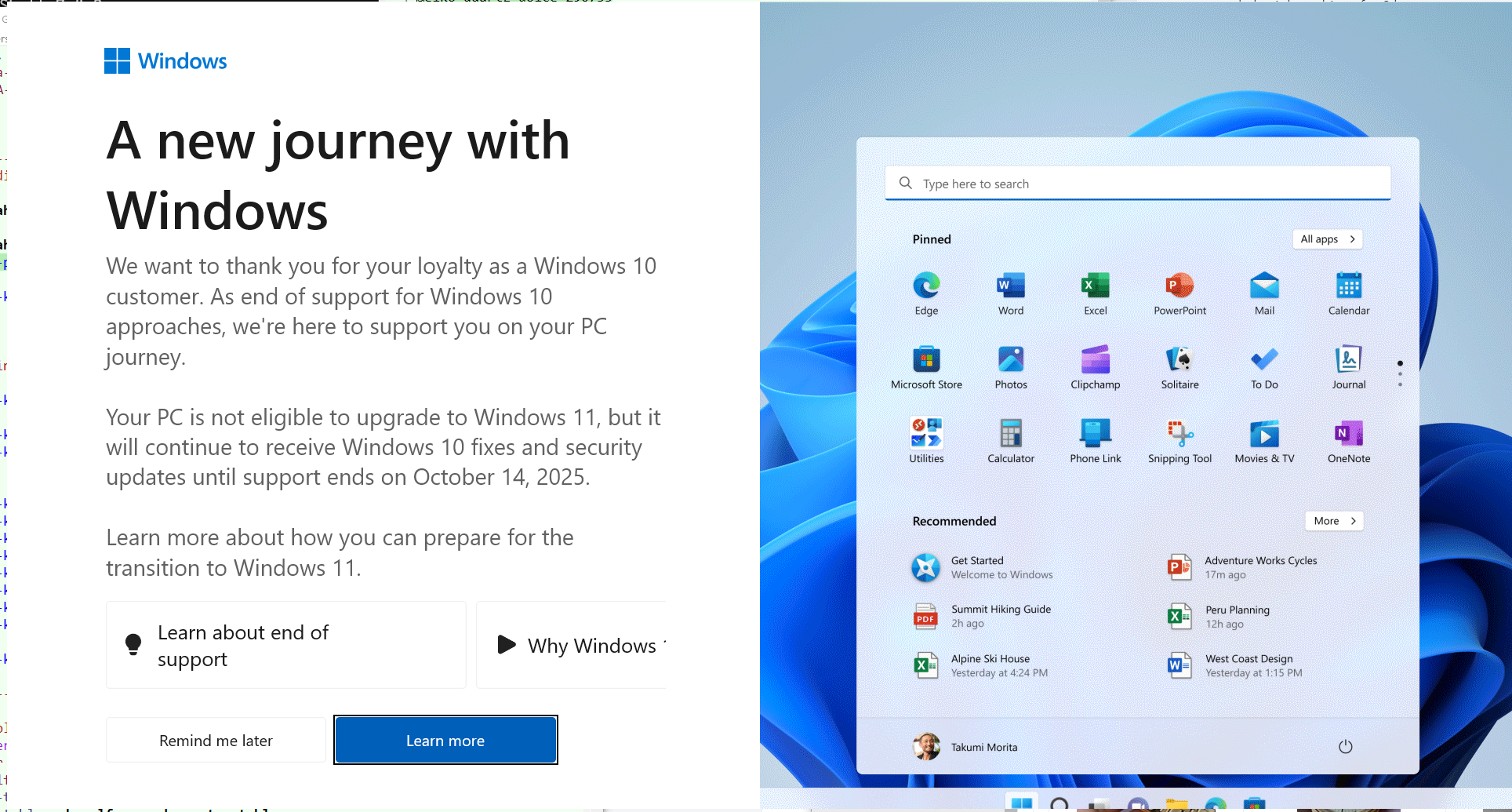Open the Word pinned app icon

pos(1011,286)
